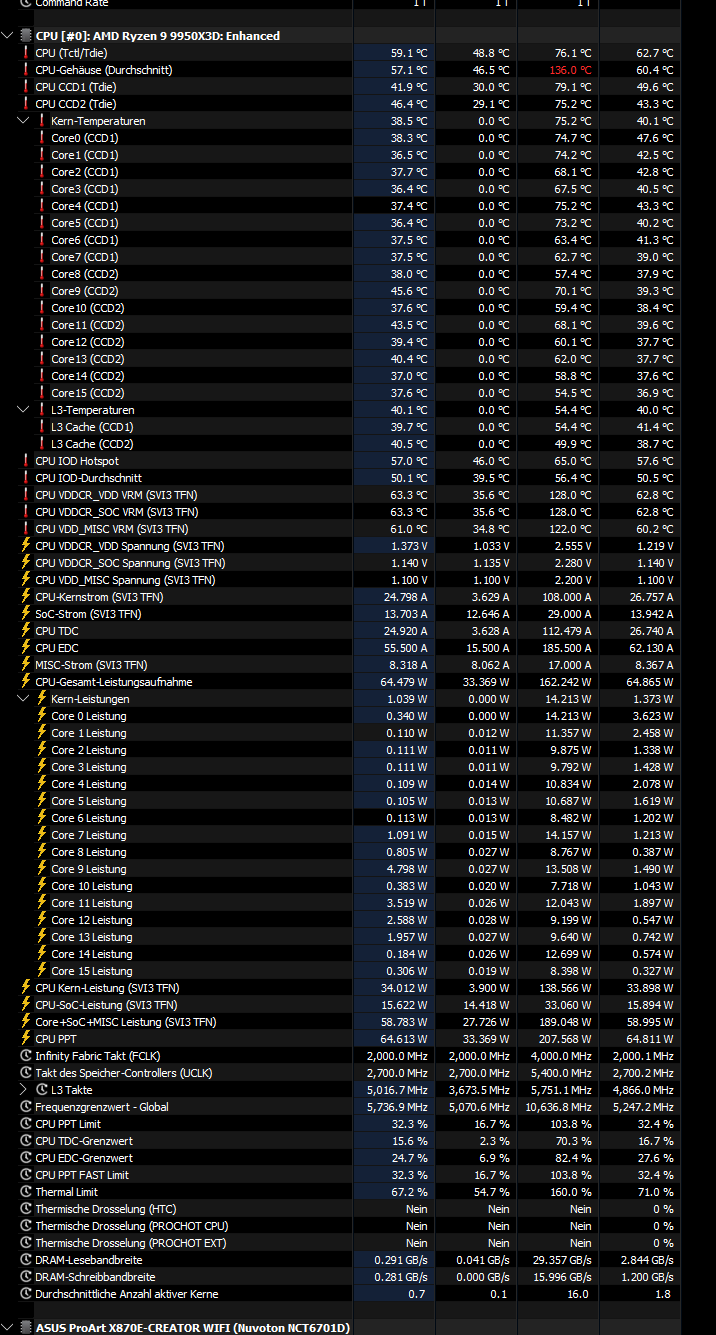
Task: Click the clock icon of L3 Takte
Action: (41, 1090)
